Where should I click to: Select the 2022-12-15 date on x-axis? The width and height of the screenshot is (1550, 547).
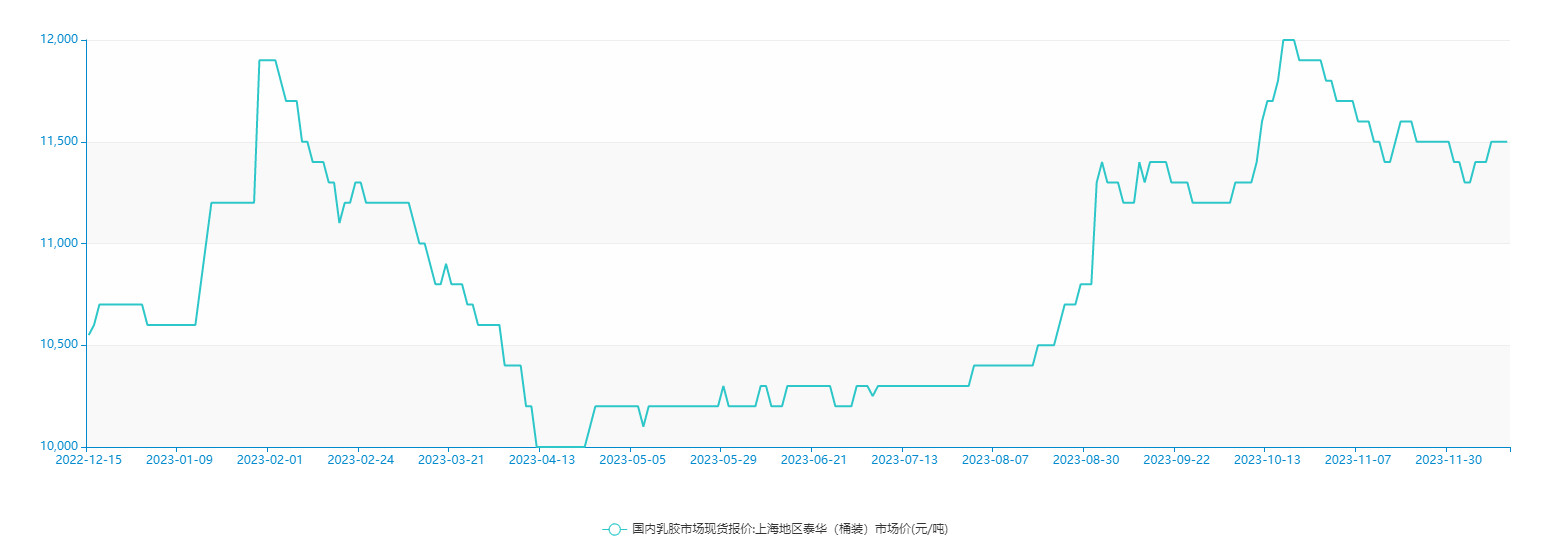click(x=88, y=460)
